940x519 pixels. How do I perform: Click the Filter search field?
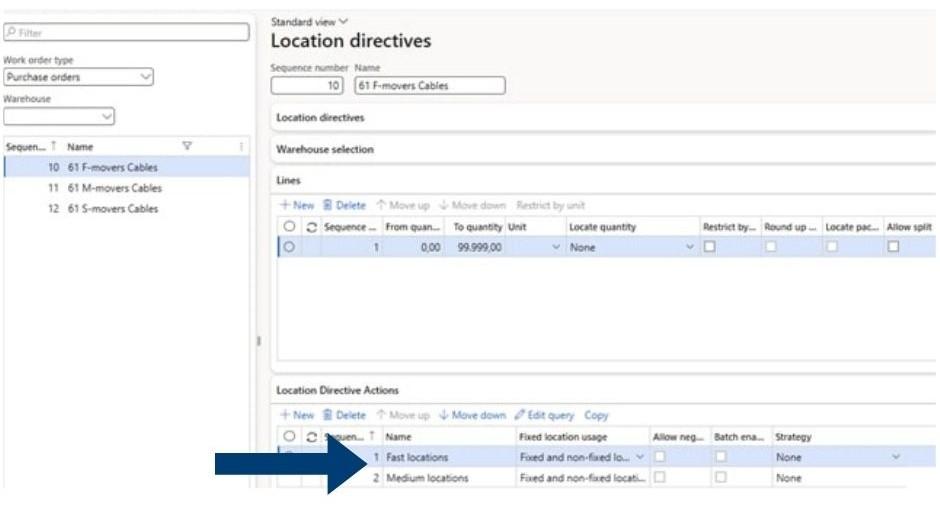click(x=126, y=33)
